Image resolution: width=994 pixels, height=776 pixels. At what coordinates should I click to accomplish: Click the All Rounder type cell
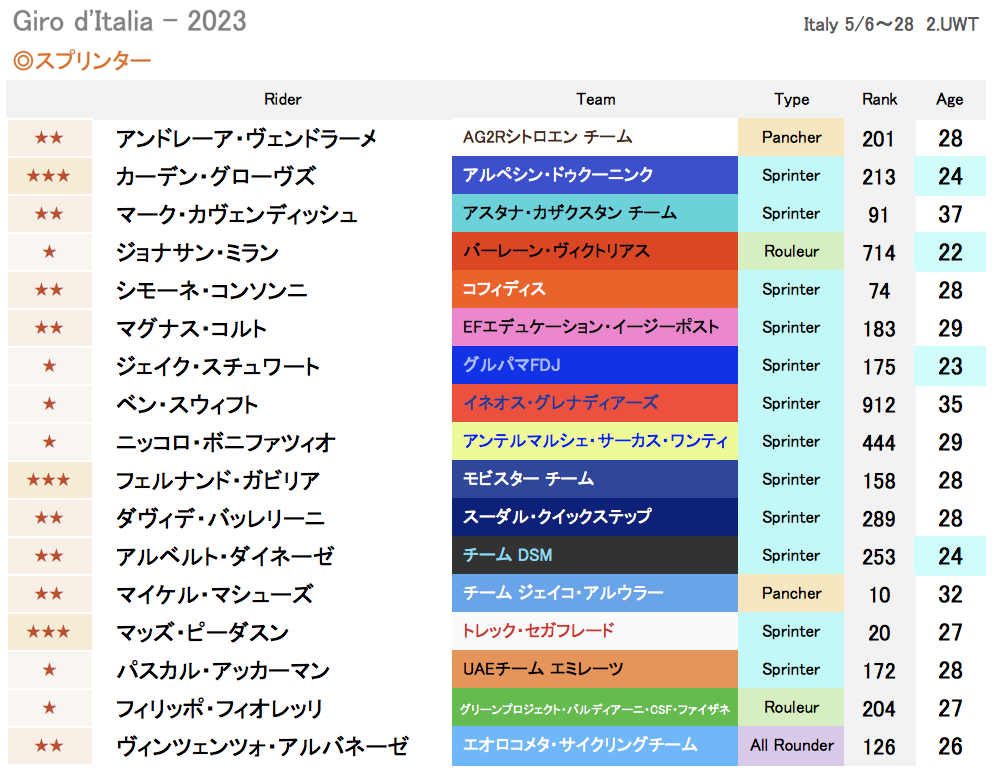tap(791, 746)
